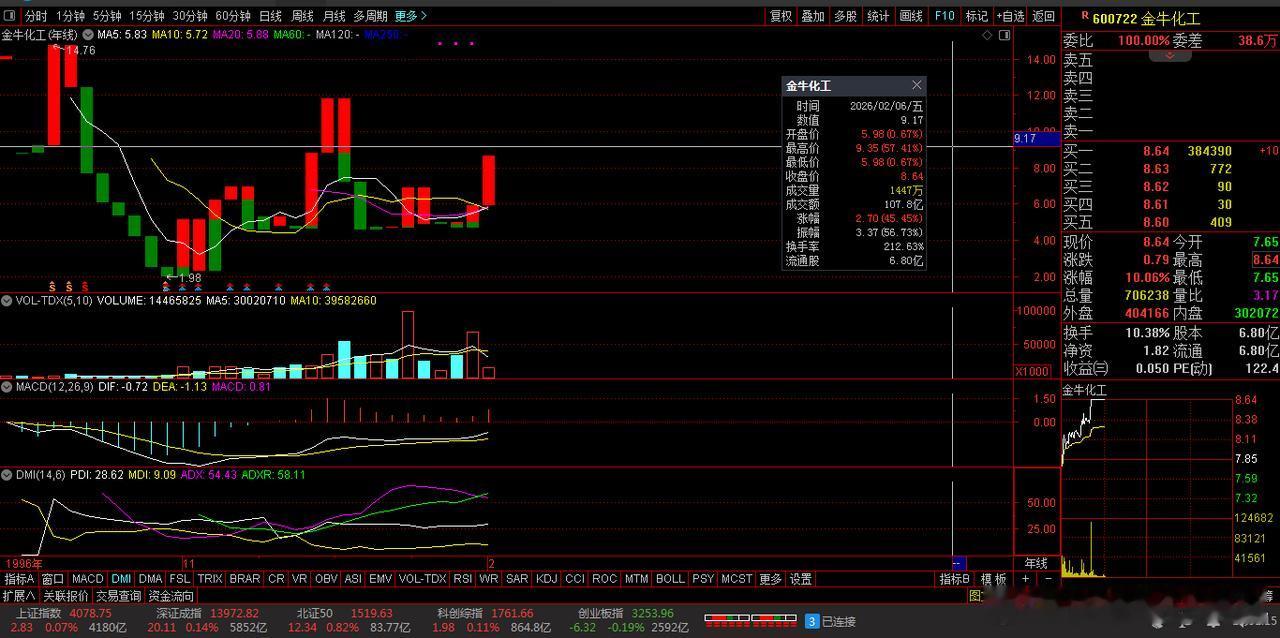Select the 指标A tab

tap(19, 579)
